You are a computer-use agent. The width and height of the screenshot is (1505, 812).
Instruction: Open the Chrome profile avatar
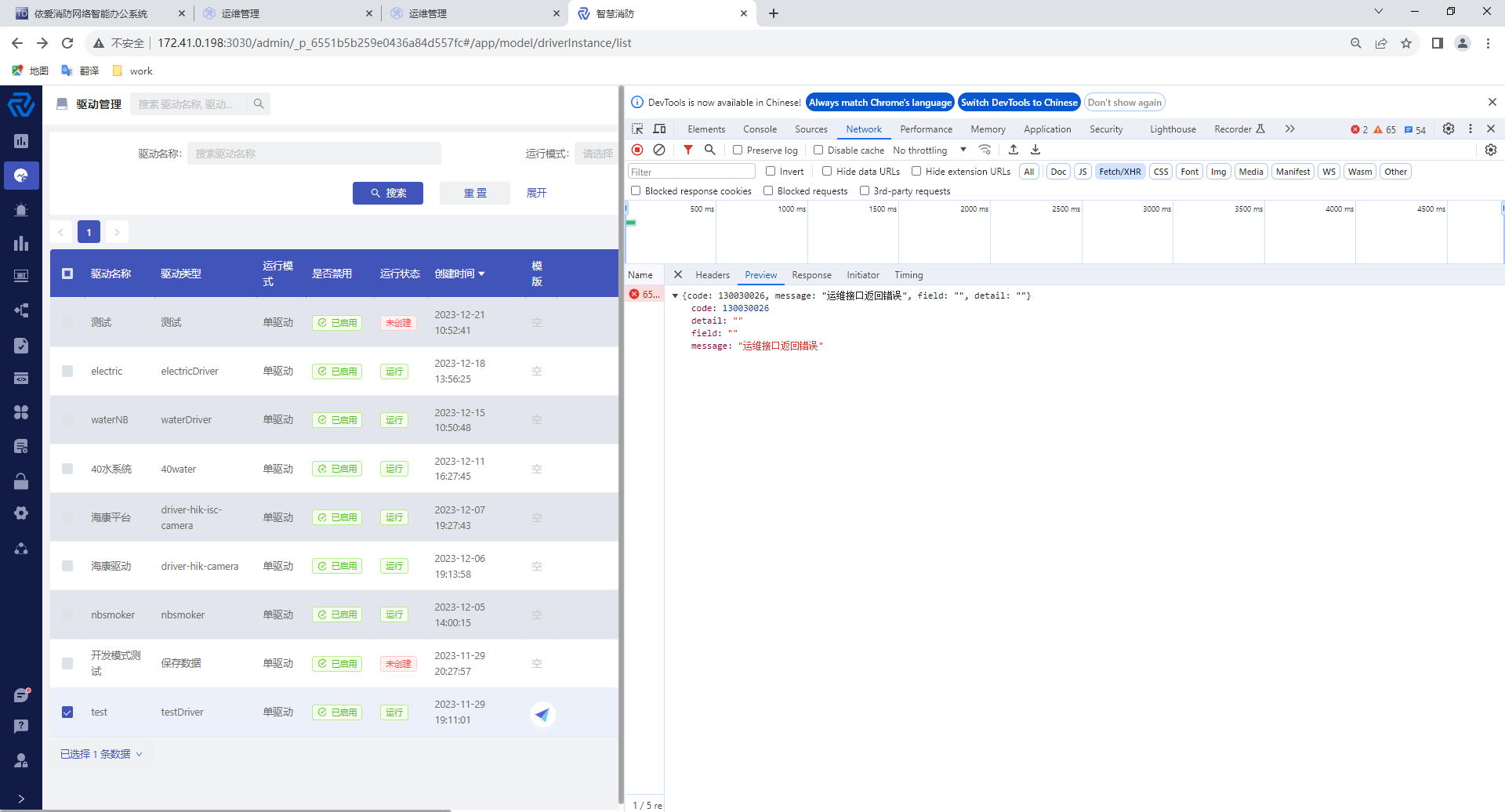pos(1463,43)
